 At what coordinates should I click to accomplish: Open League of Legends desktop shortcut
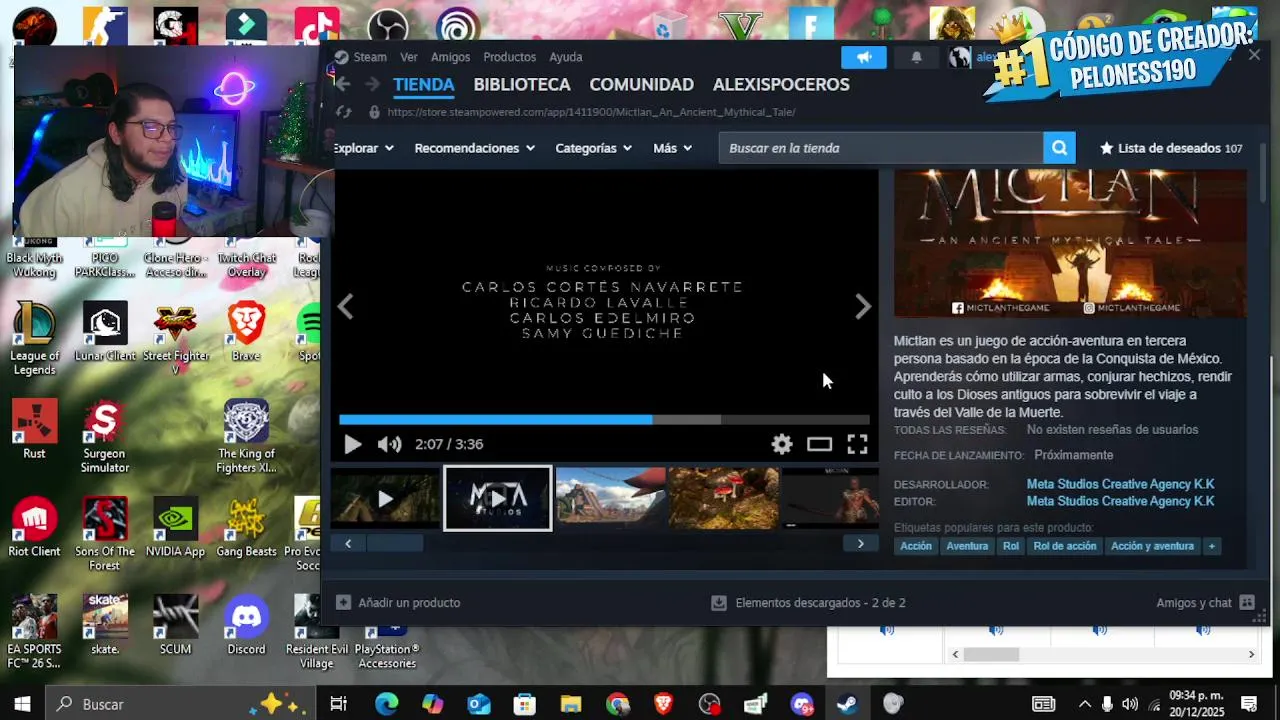[35, 338]
